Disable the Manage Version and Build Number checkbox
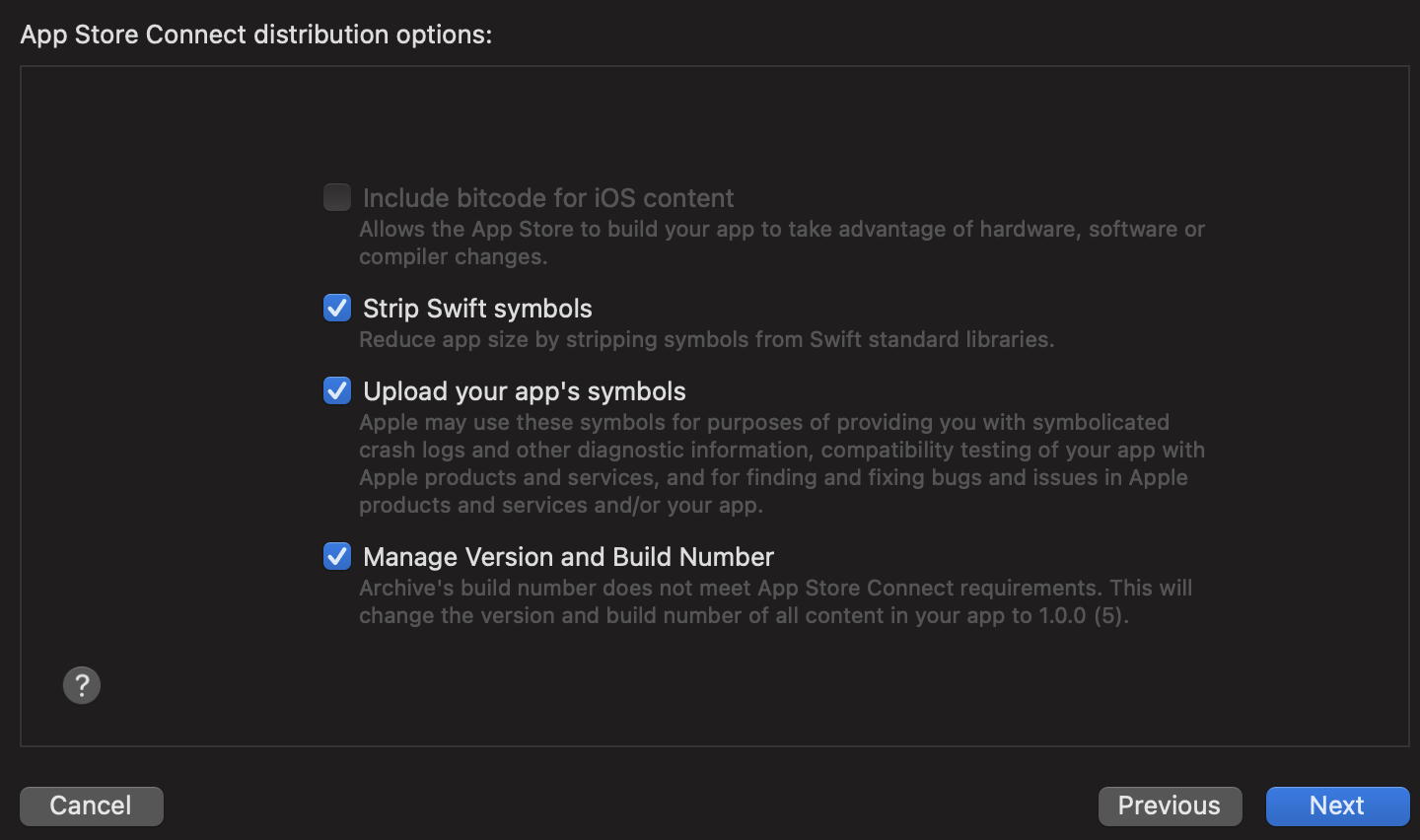Viewport: 1420px width, 840px height. (337, 556)
